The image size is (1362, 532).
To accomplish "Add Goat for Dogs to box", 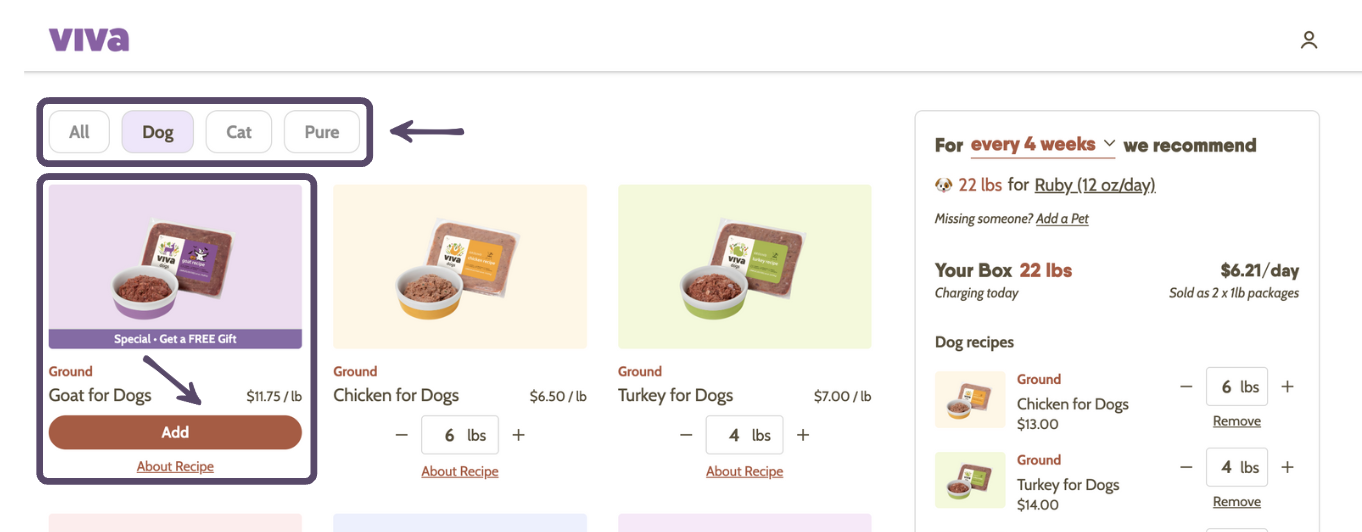I will (175, 432).
